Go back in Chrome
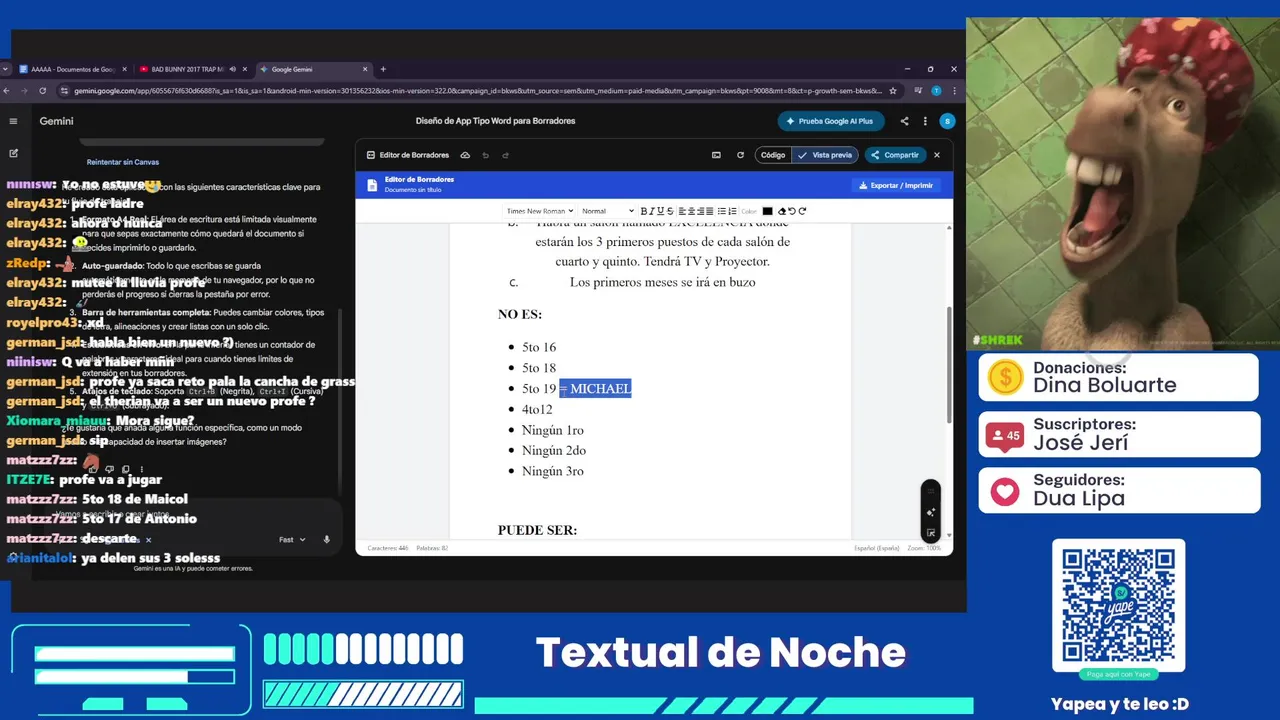 coord(5,90)
